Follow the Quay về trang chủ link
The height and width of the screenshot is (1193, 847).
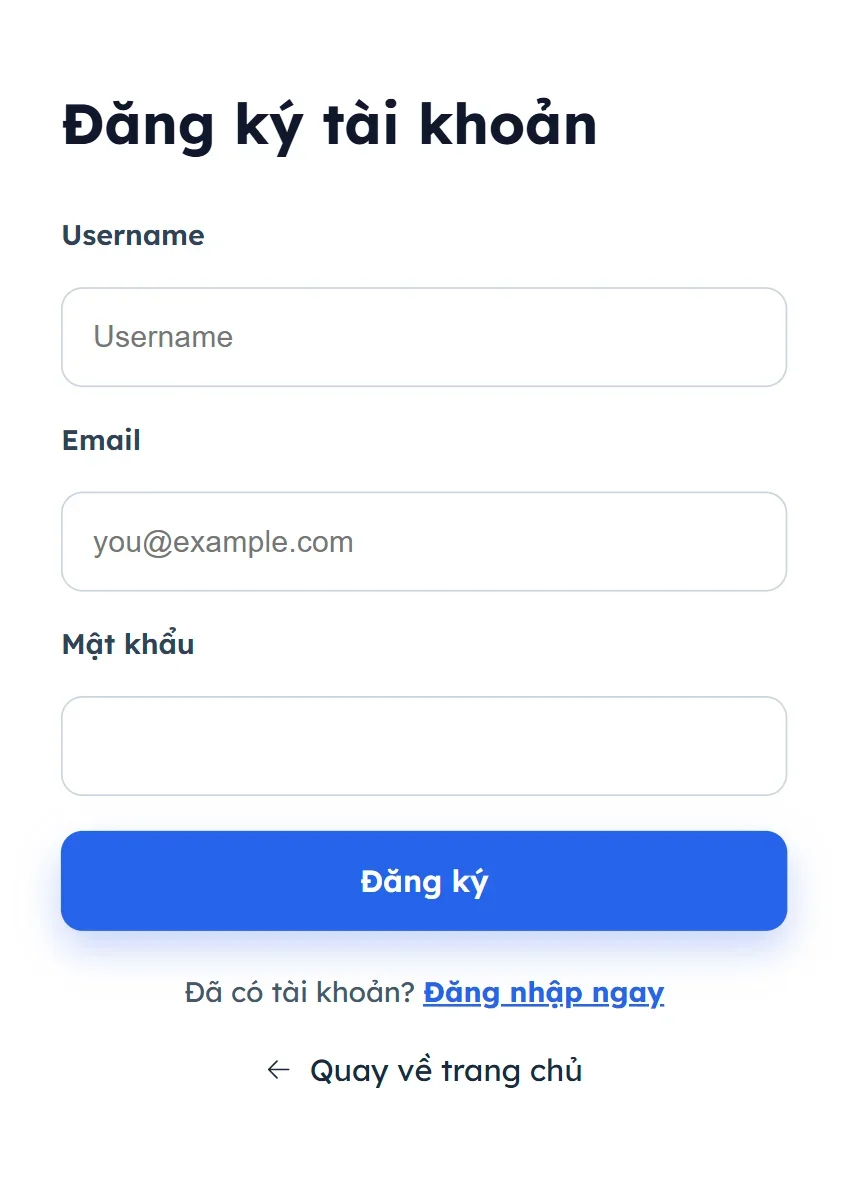point(445,1070)
